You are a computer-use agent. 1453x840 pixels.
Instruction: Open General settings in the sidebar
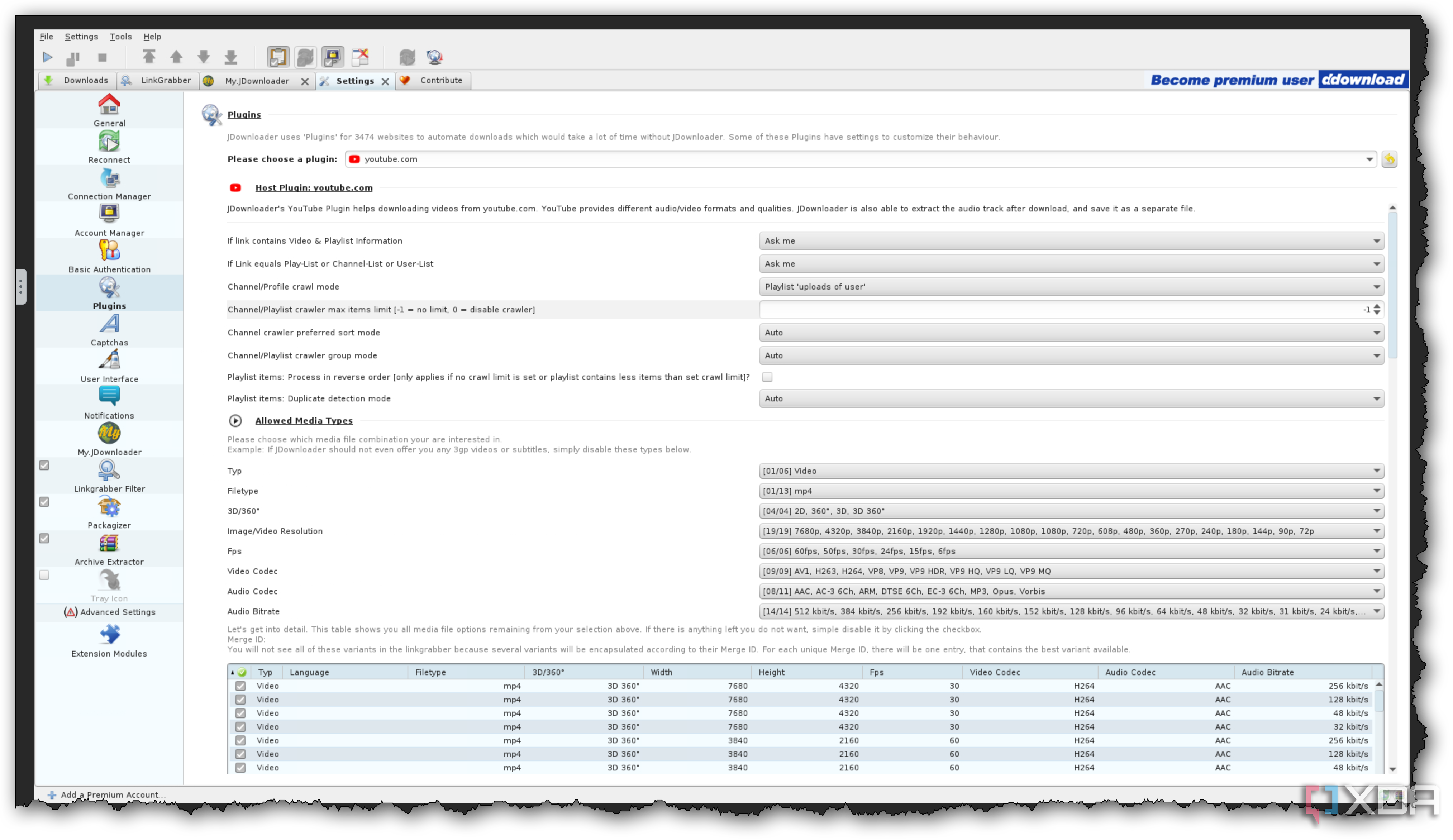(109, 110)
